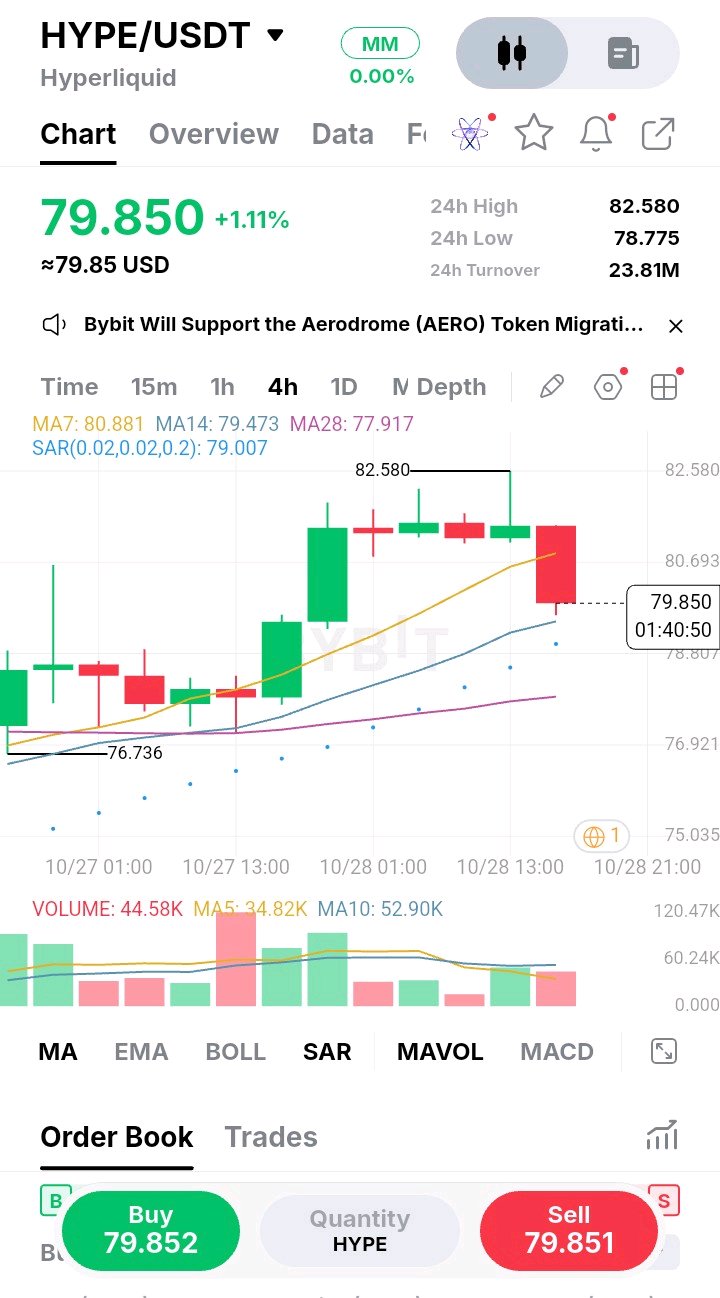Tap the tallest red volume bar
This screenshot has width=720, height=1298.
point(236,959)
